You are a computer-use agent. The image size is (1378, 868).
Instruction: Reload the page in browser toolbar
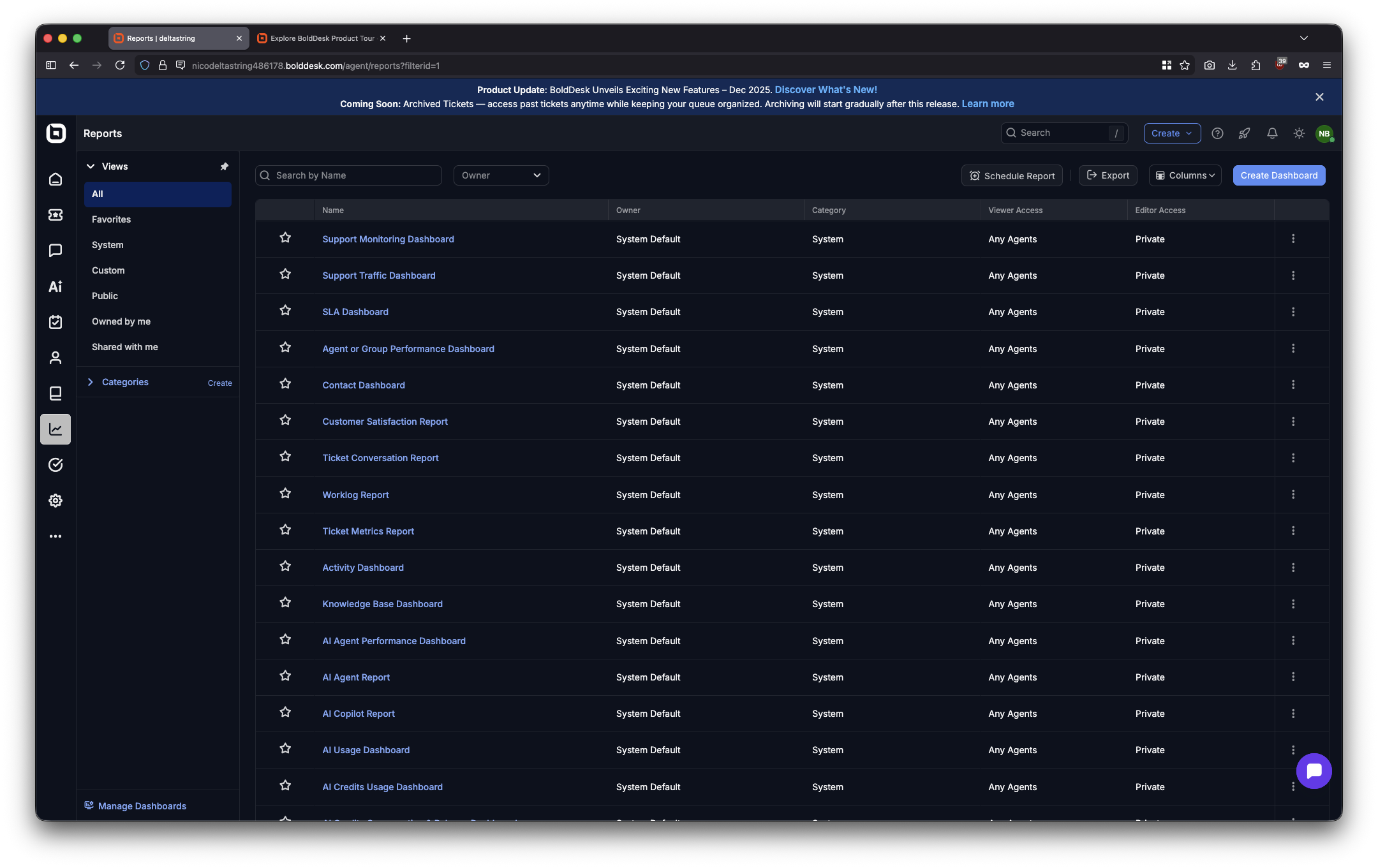(x=120, y=65)
